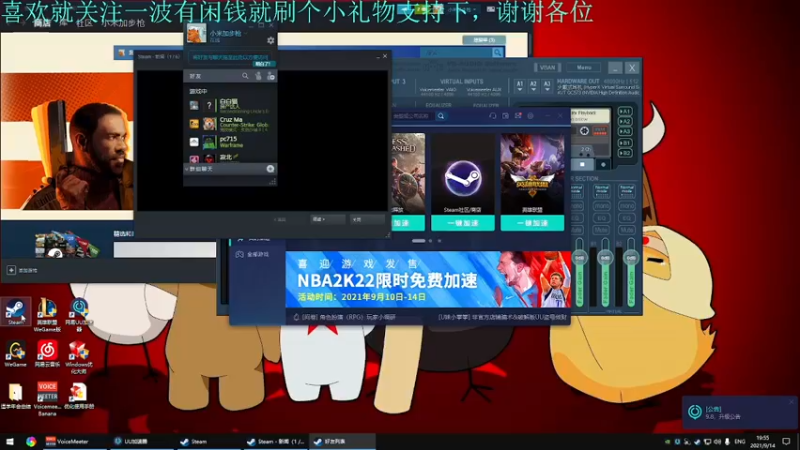Open the NBA2K22 free acceleration banner
The image size is (800, 450).
[428, 280]
